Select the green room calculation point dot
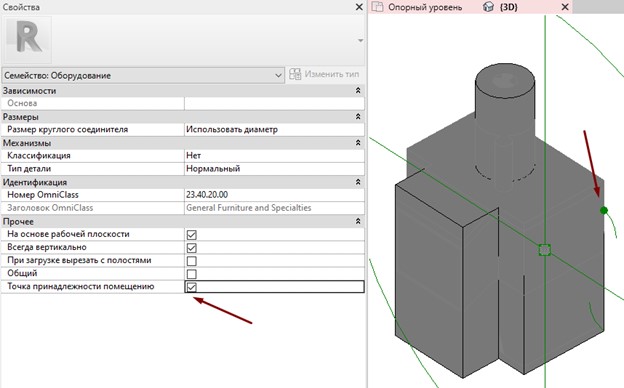The image size is (624, 388). pos(604,210)
